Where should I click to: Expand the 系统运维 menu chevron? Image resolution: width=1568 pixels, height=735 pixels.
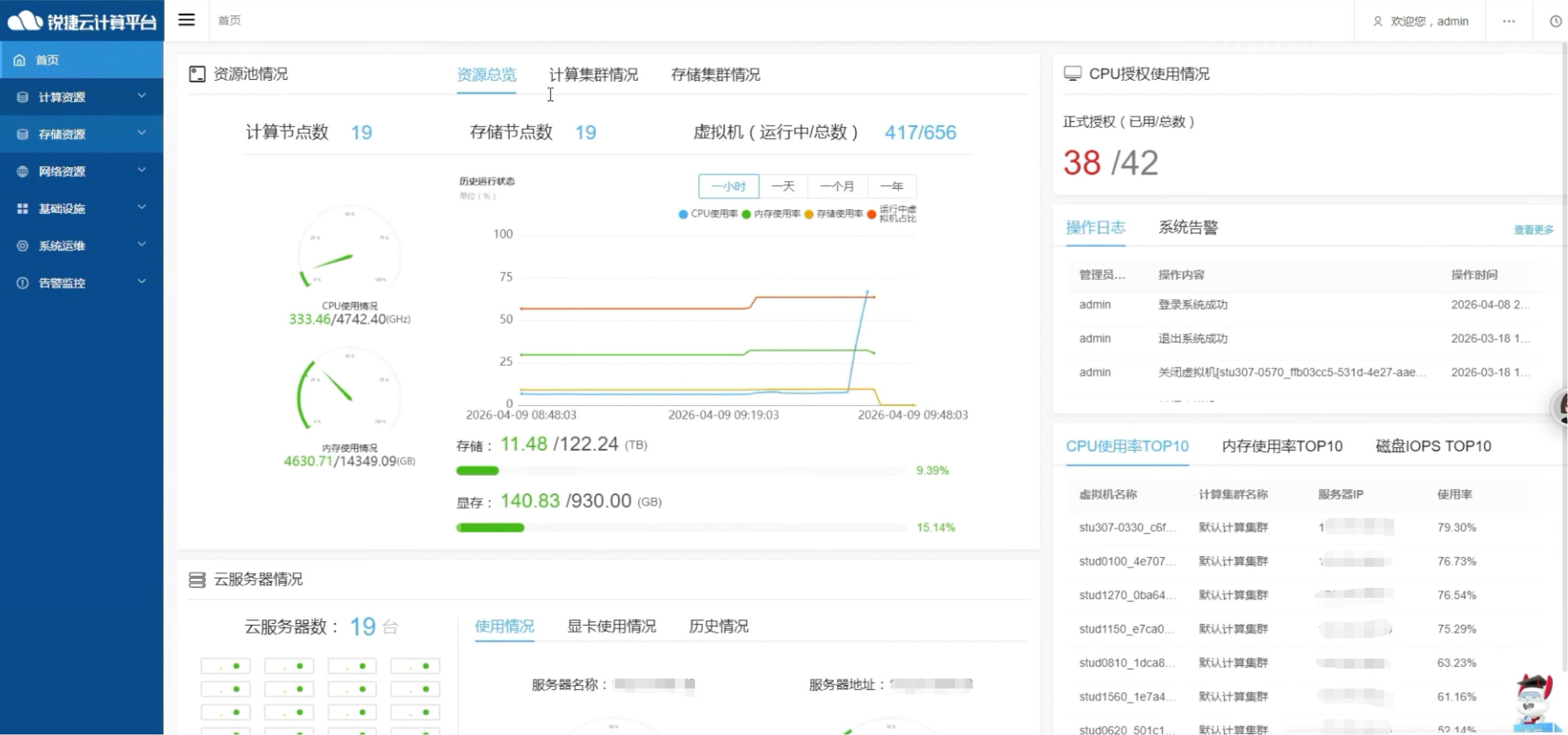coord(142,244)
